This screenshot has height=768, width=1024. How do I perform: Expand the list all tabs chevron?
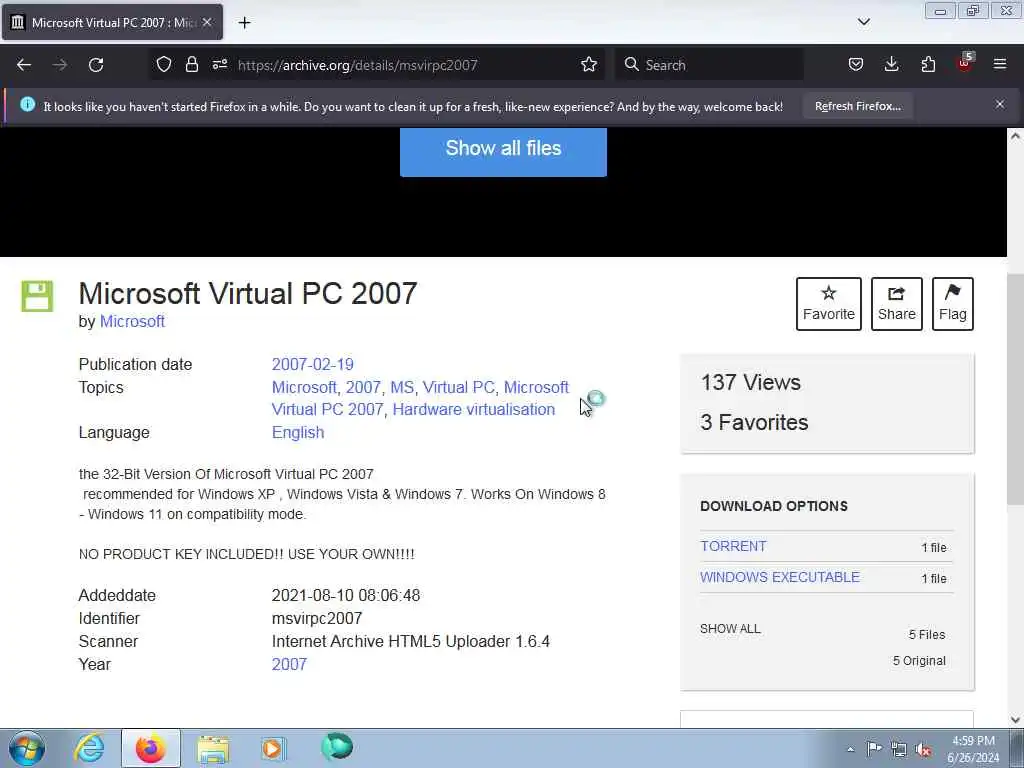click(863, 22)
